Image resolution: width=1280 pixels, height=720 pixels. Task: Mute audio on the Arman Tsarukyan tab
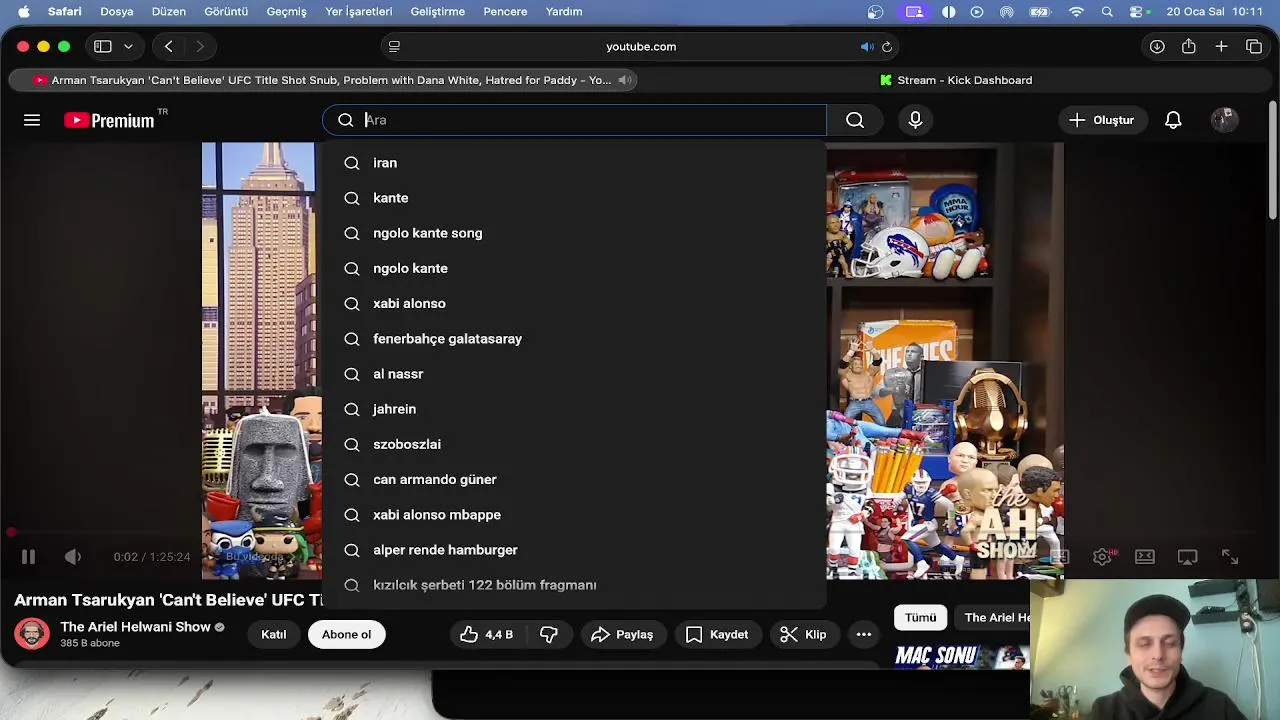pos(624,80)
